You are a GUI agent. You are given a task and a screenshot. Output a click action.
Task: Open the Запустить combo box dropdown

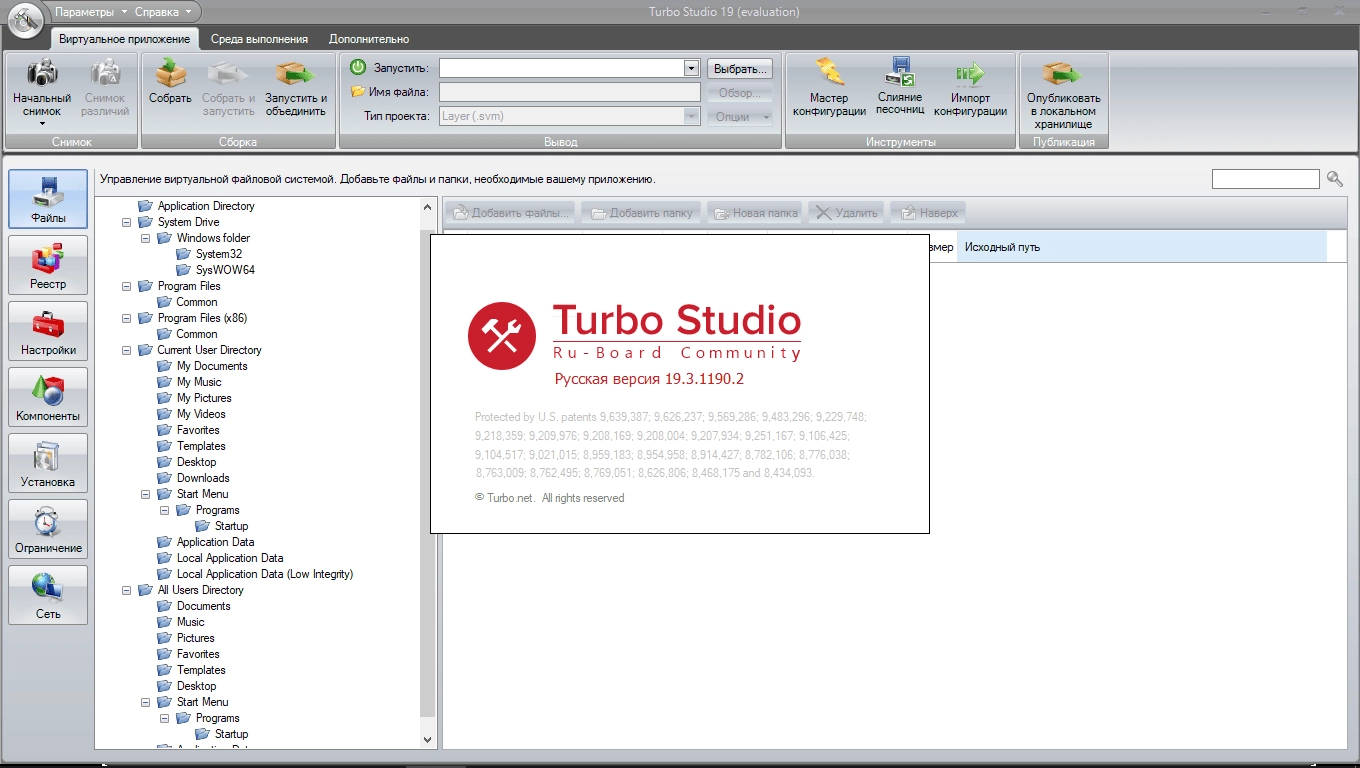[x=691, y=68]
